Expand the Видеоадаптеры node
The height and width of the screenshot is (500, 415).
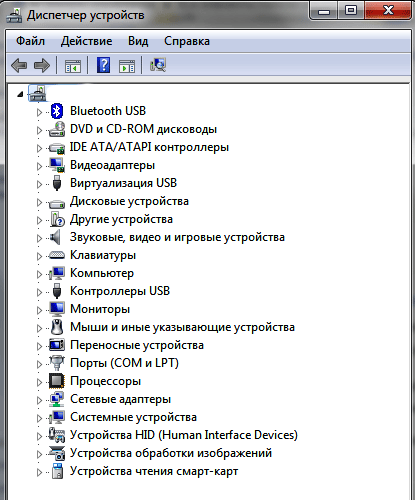pos(39,166)
